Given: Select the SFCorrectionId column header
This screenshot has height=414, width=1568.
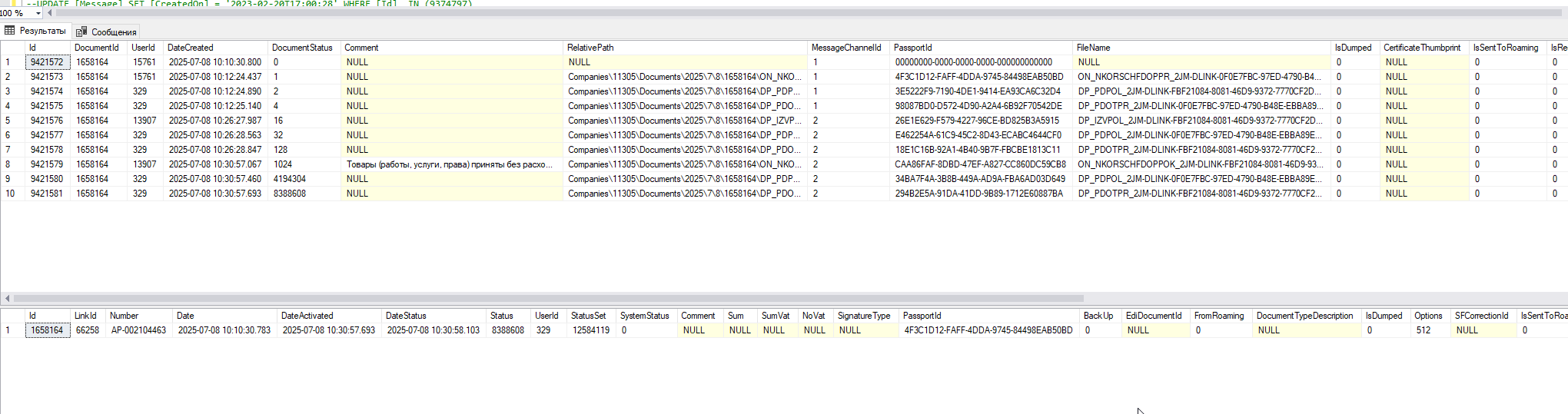Looking at the screenshot, I should click(1484, 316).
